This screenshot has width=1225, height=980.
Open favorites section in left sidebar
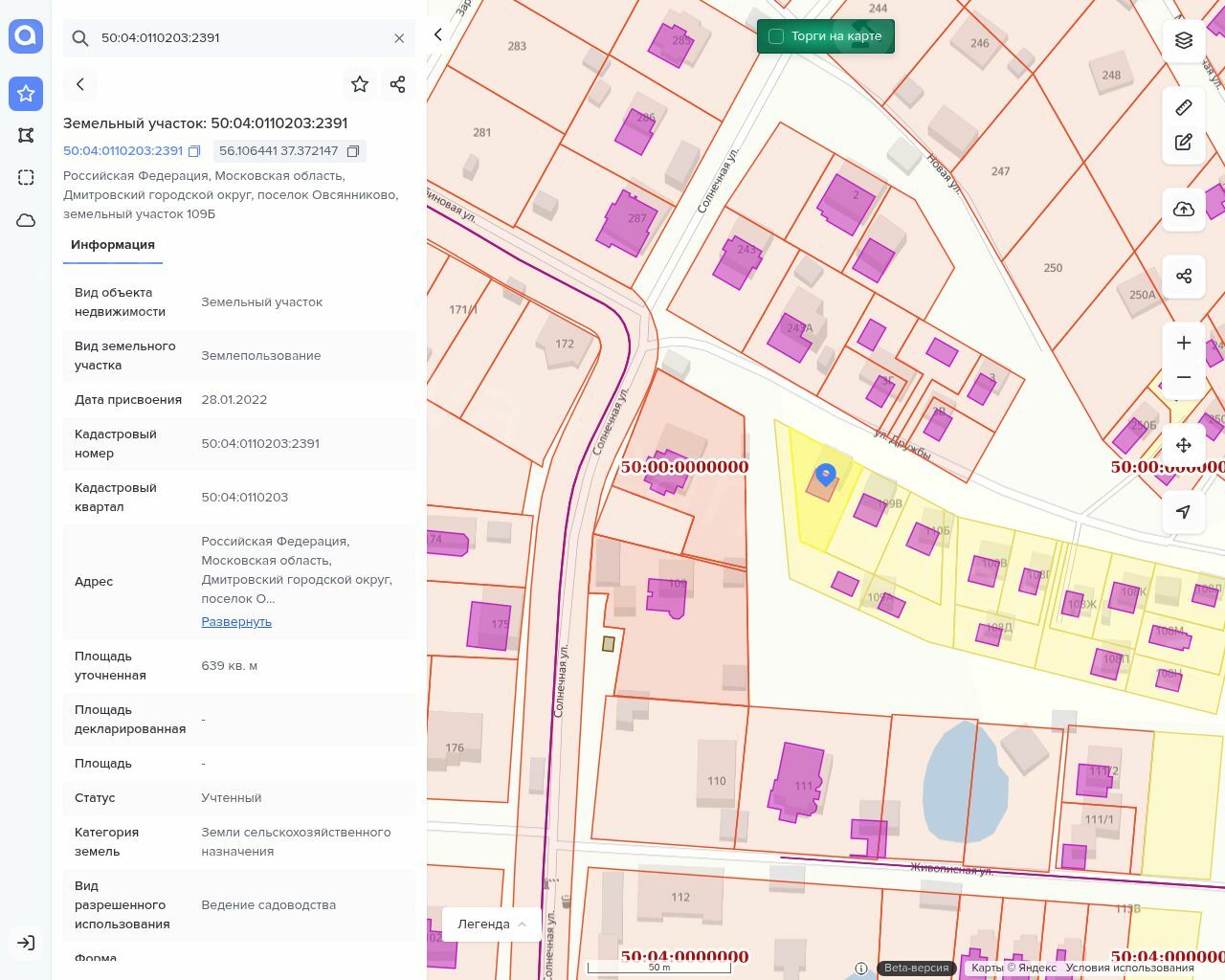[x=26, y=93]
